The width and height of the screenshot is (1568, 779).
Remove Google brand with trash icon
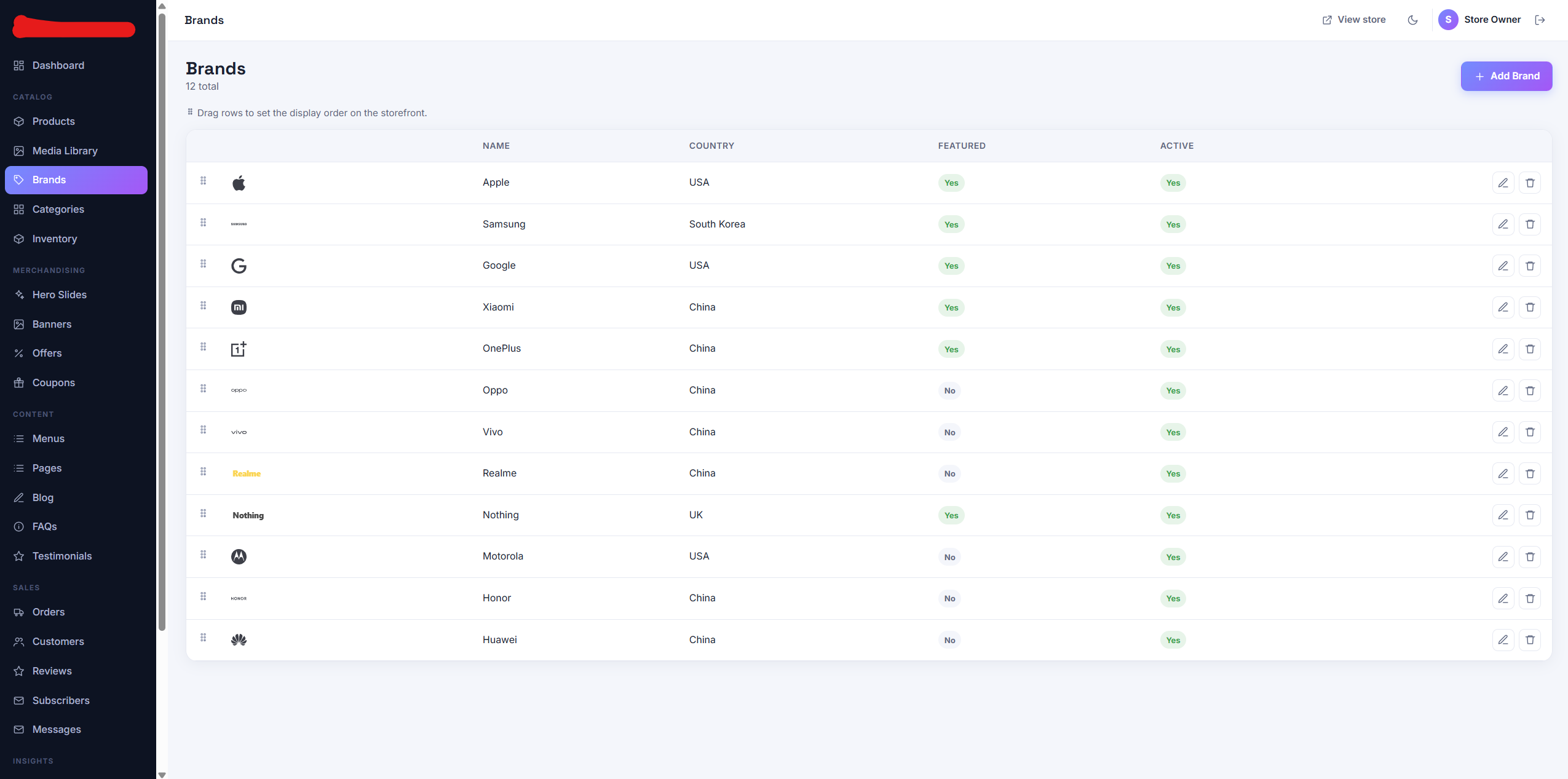[x=1530, y=266]
